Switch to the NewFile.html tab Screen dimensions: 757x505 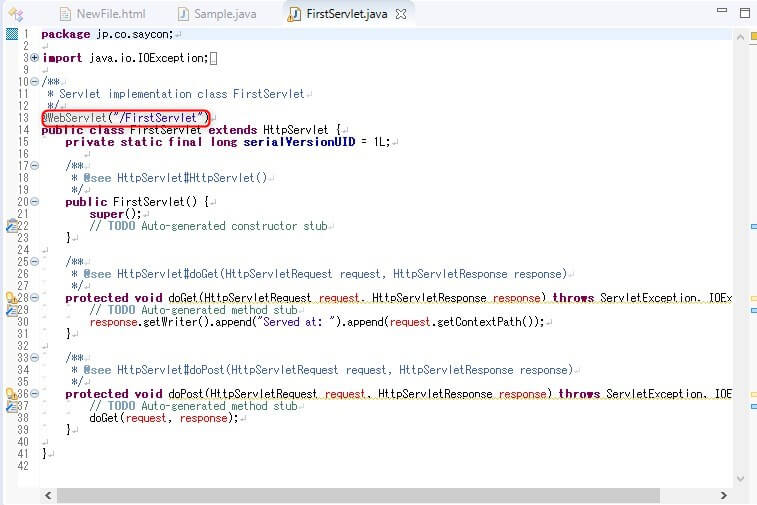tap(103, 14)
